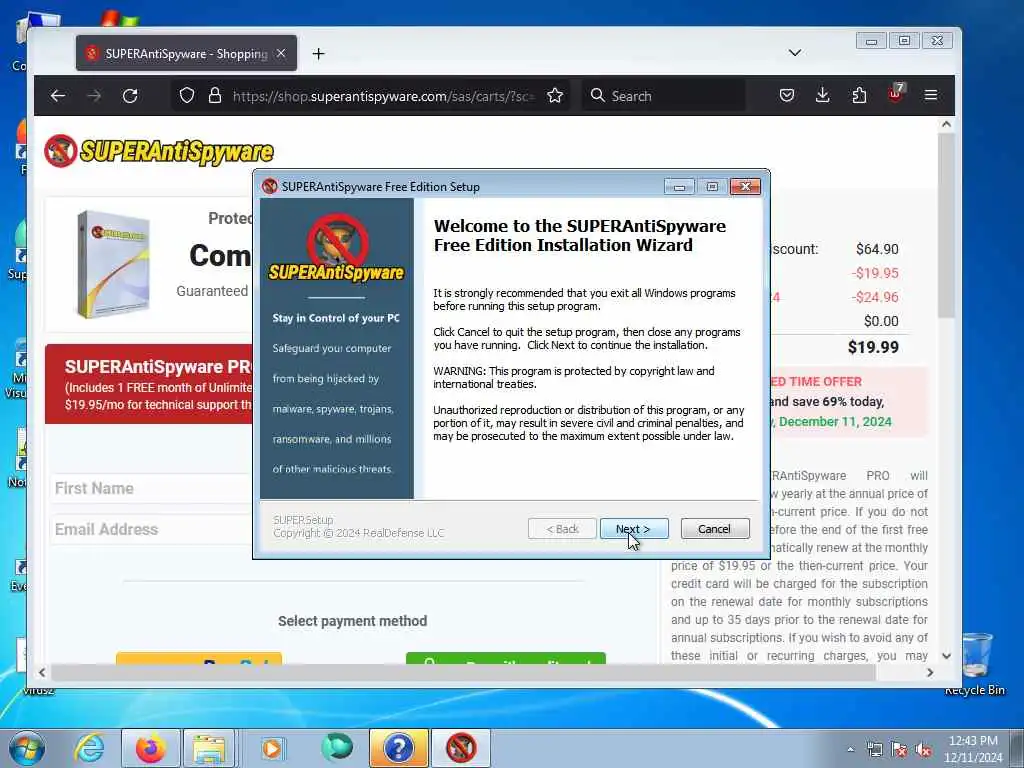Switch to SUPERAntiSpyware setup in taskbar
The height and width of the screenshot is (768, 1024).
(461, 748)
